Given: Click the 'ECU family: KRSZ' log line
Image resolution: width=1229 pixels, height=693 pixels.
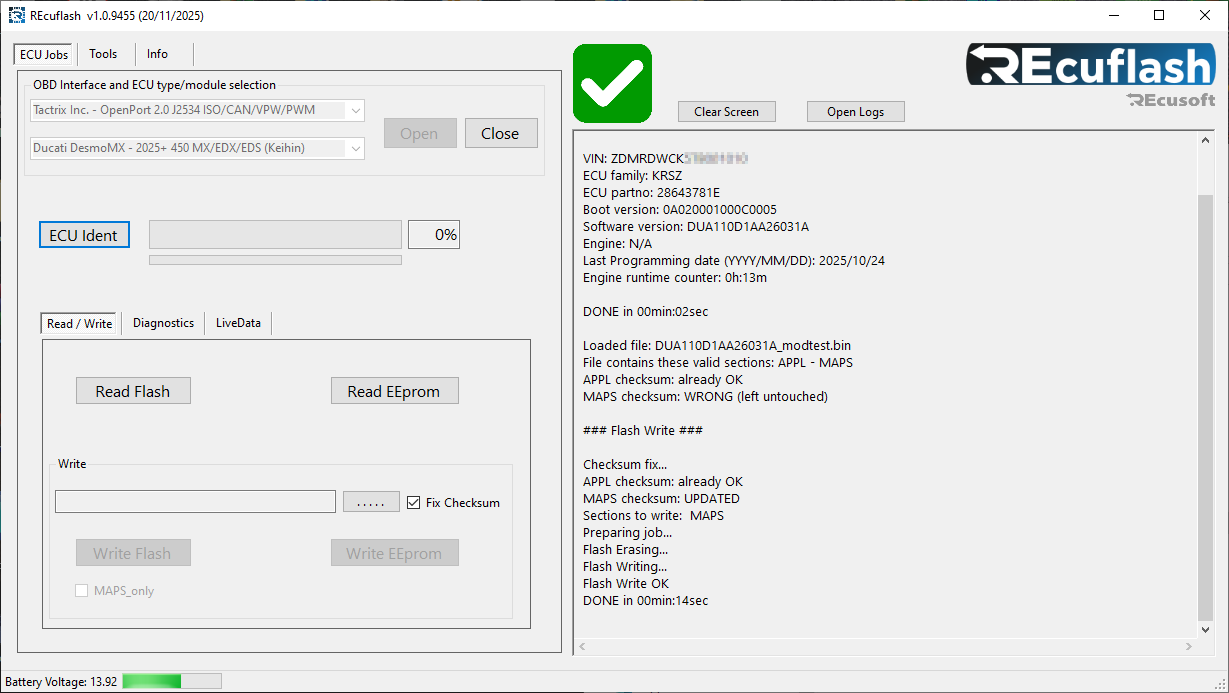Looking at the screenshot, I should (632, 175).
